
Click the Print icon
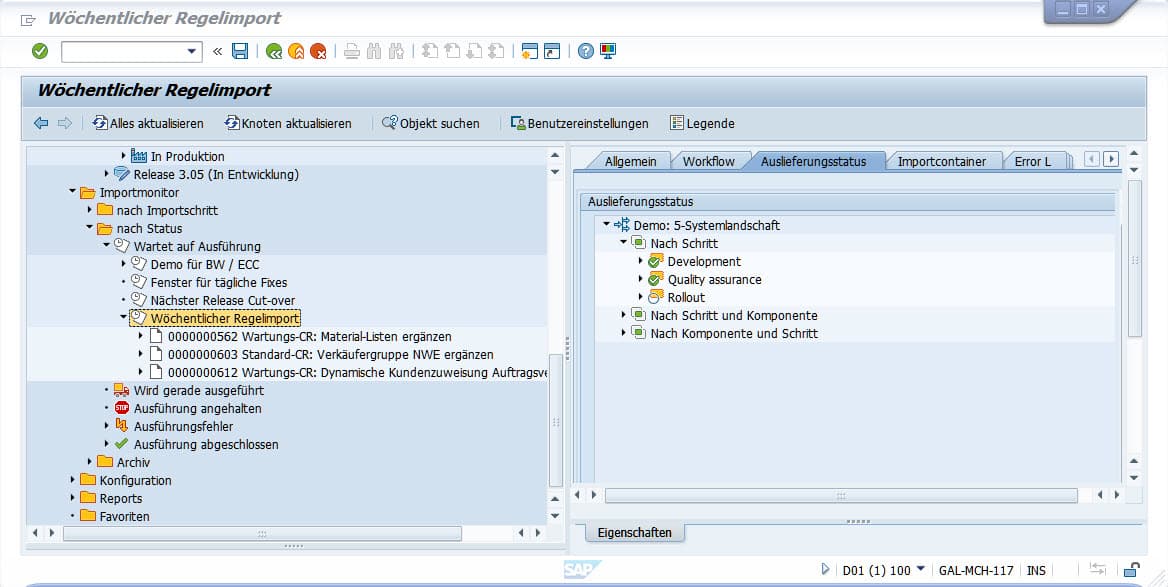pyautogui.click(x=352, y=50)
